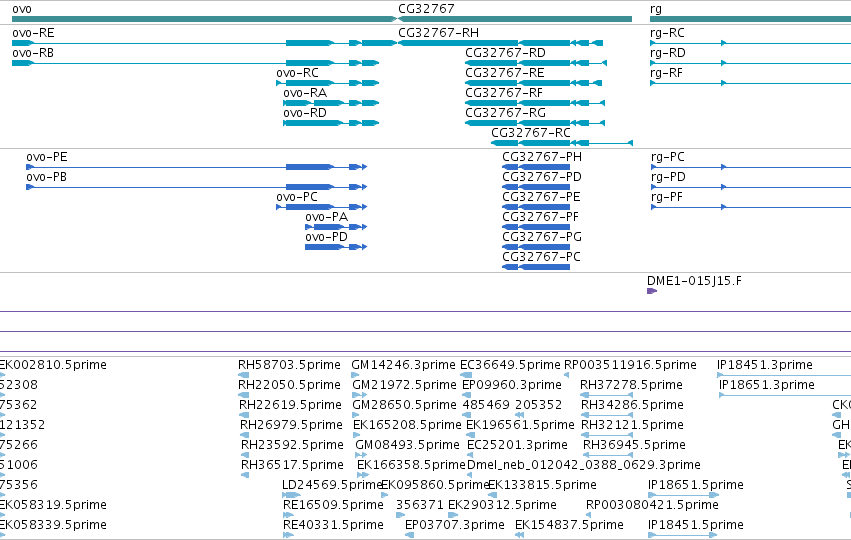Open EST RH34286.5prime
The width and height of the screenshot is (851, 540).
click(x=632, y=405)
